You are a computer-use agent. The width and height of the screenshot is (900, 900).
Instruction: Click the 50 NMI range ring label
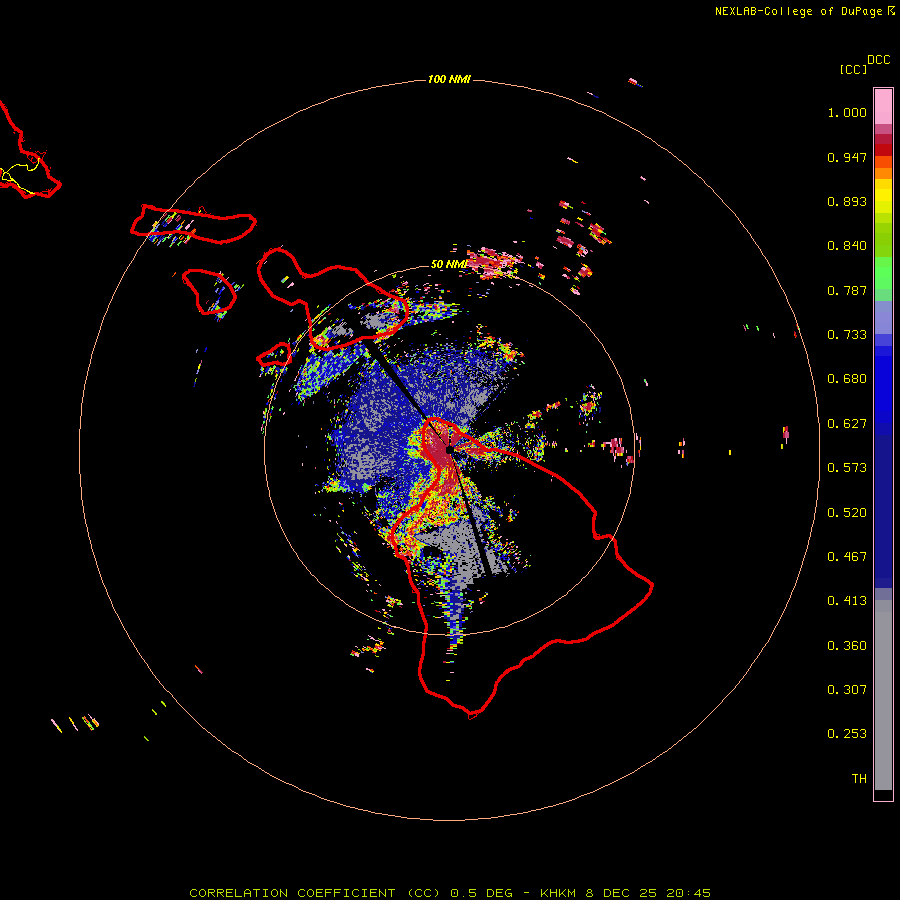tap(448, 264)
